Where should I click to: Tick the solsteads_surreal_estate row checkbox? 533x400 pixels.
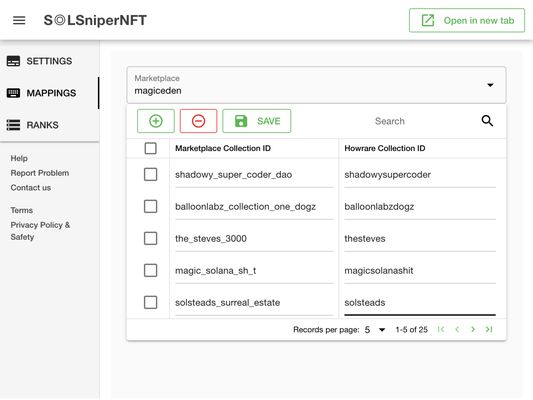coord(150,302)
